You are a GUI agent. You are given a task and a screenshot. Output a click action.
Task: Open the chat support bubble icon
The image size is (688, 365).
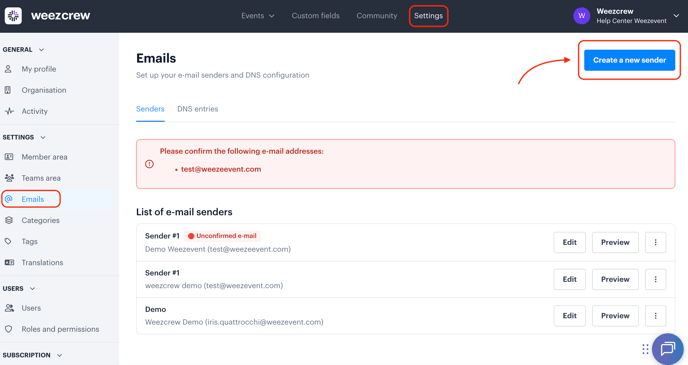(667, 349)
